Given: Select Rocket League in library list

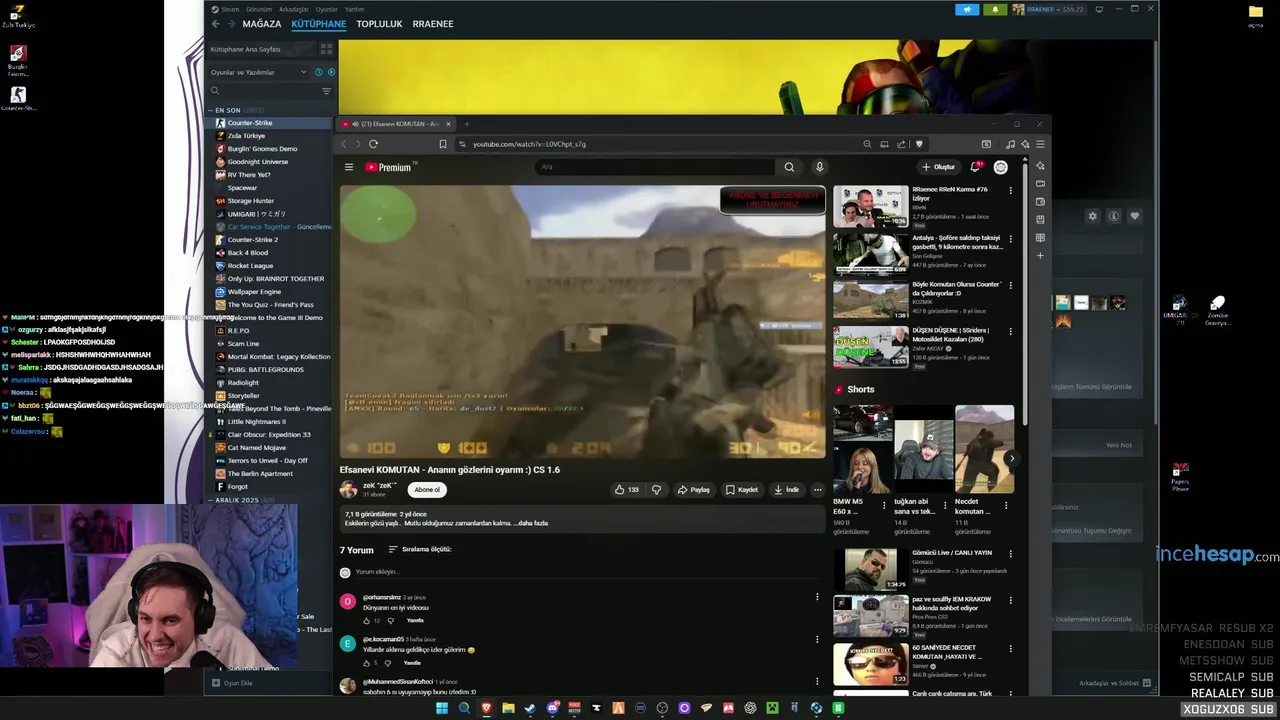Looking at the screenshot, I should pyautogui.click(x=250, y=266).
